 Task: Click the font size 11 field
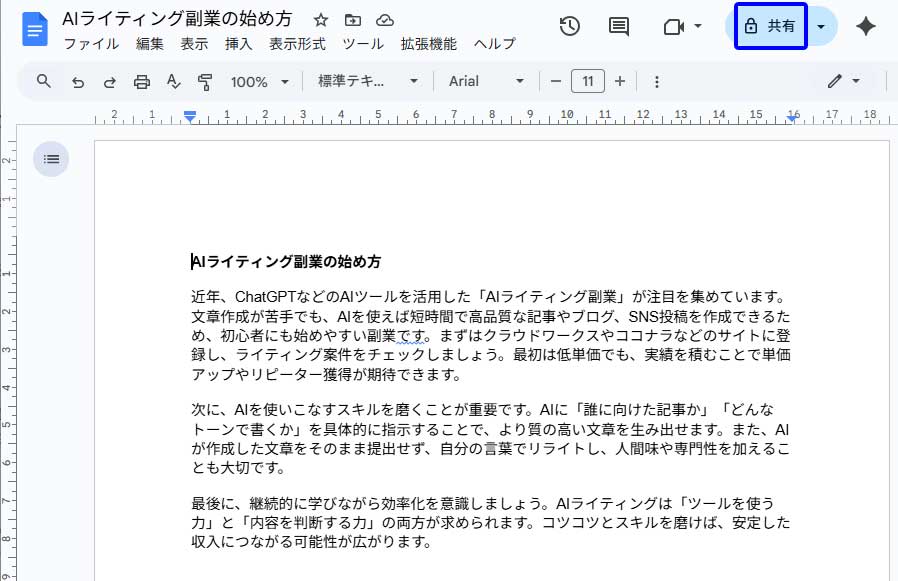coord(588,81)
